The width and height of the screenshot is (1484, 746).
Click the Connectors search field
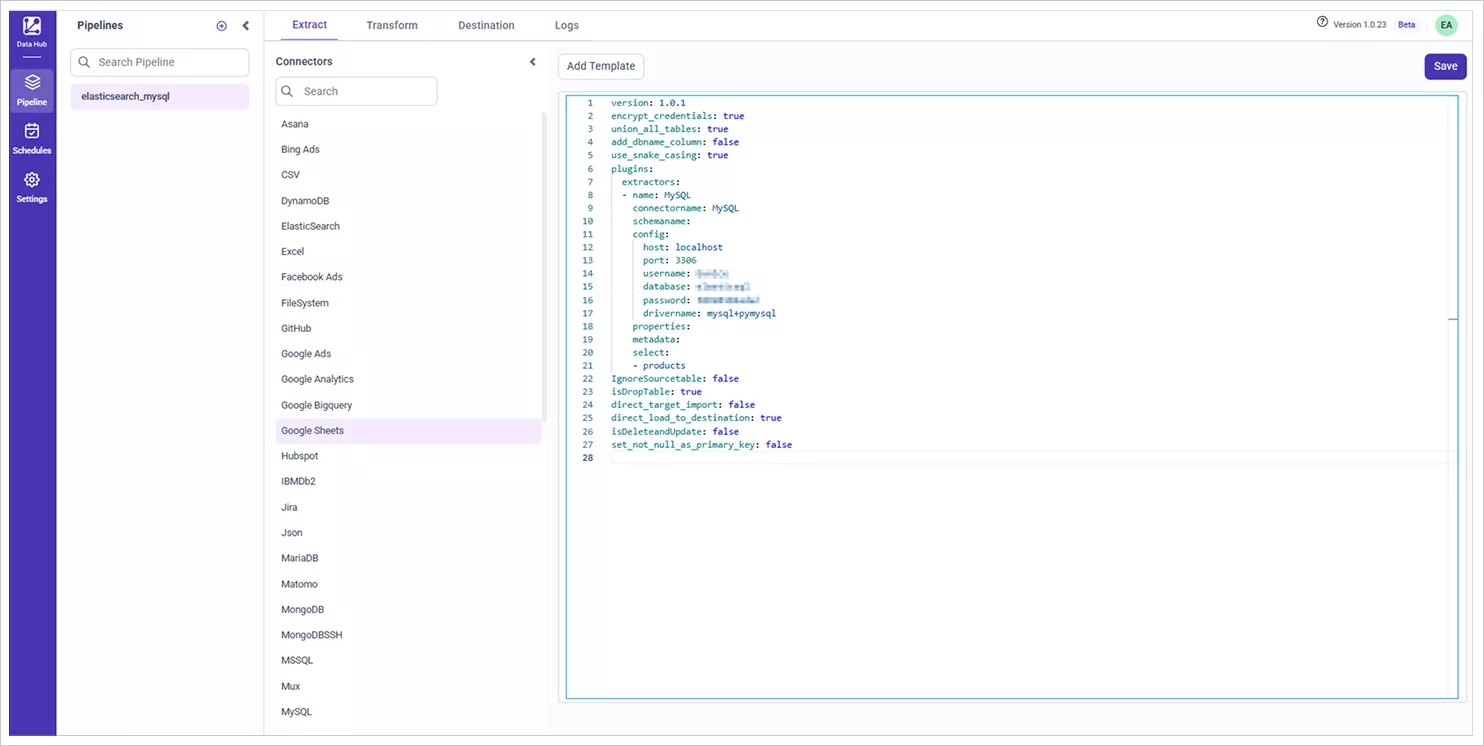click(x=357, y=91)
